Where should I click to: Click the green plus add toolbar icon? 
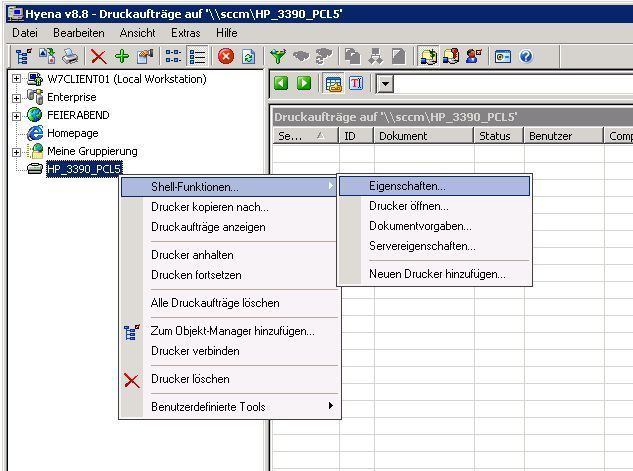pyautogui.click(x=122, y=57)
